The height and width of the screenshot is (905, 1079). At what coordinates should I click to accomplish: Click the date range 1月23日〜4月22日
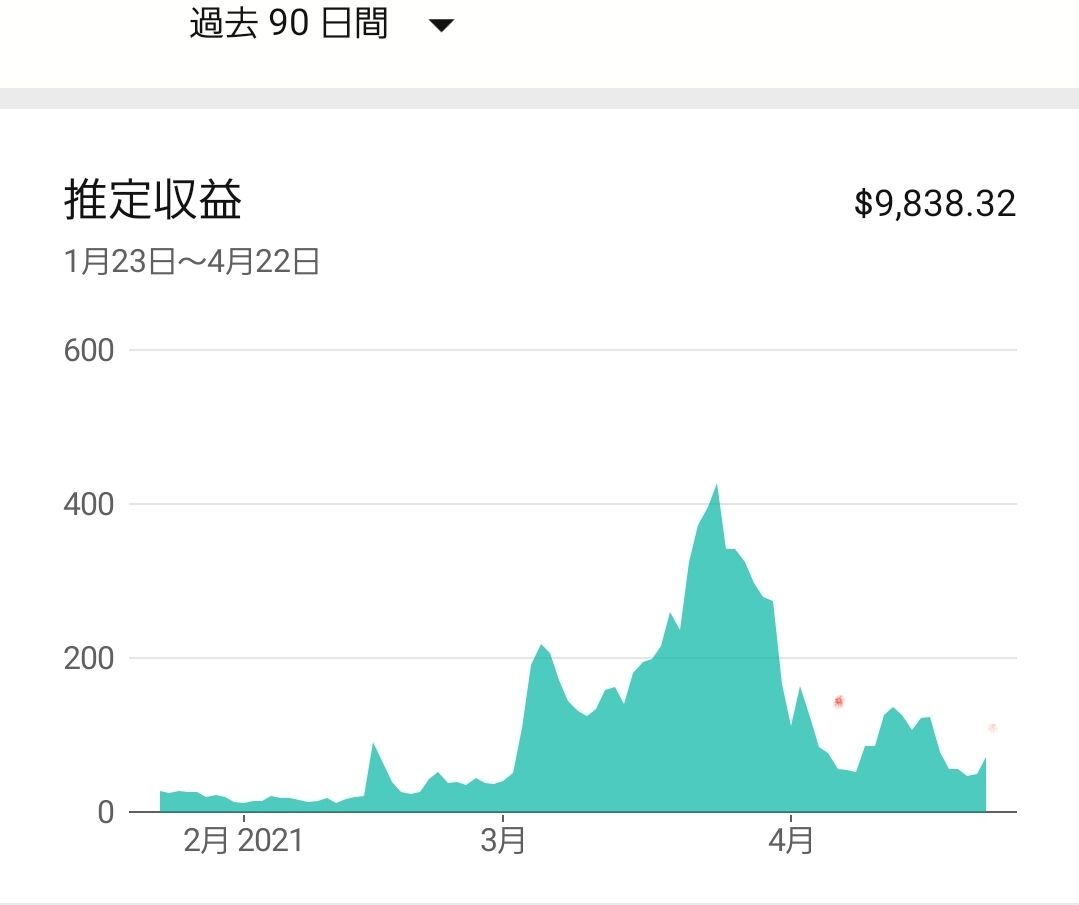pos(191,262)
